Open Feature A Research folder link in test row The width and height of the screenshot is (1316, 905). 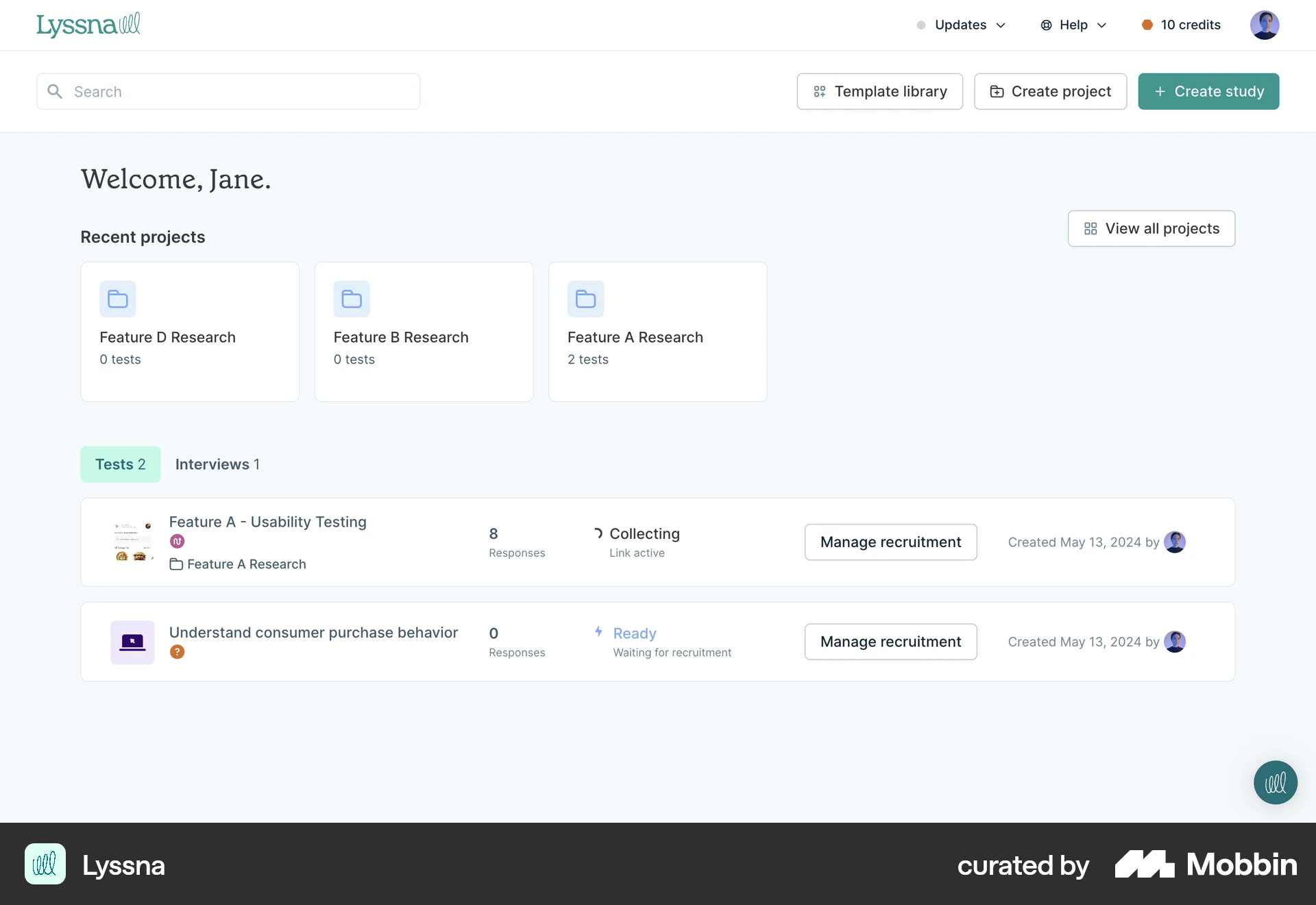(x=245, y=564)
